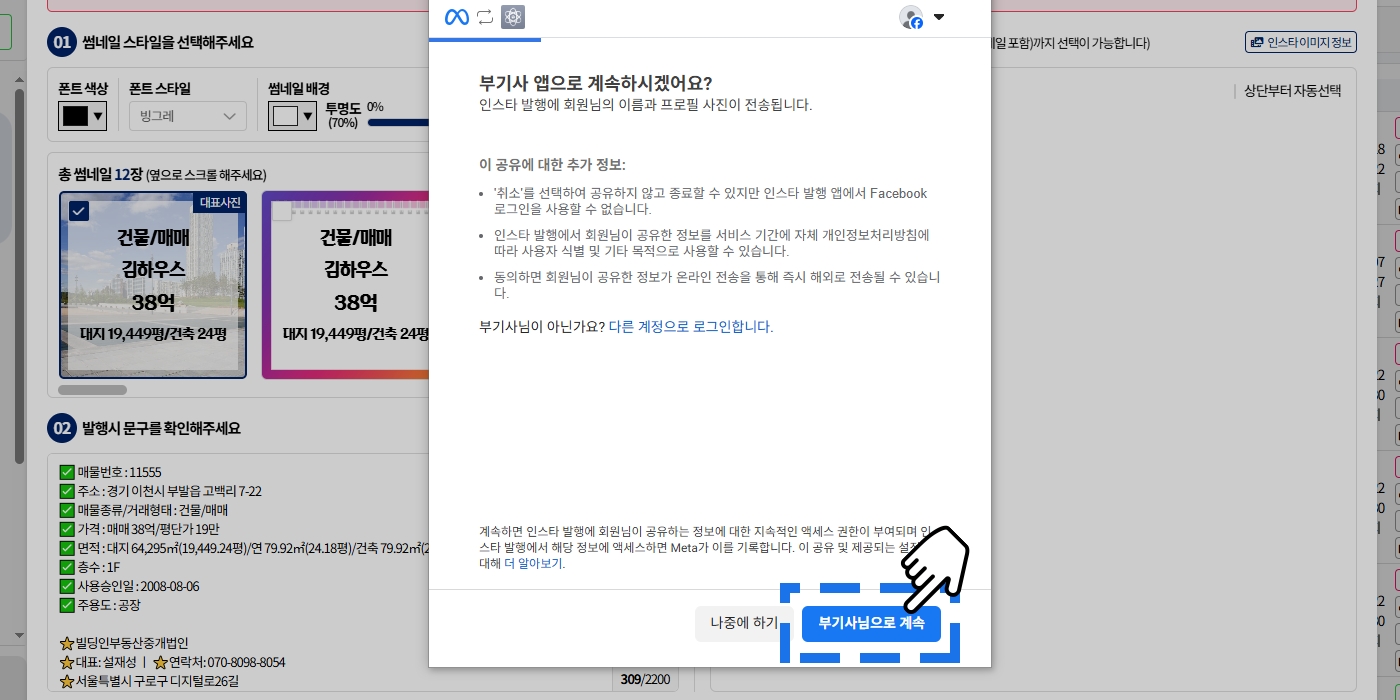Toggle the '사용승인일 : 2008-08-06' checkbox

click(x=67, y=586)
